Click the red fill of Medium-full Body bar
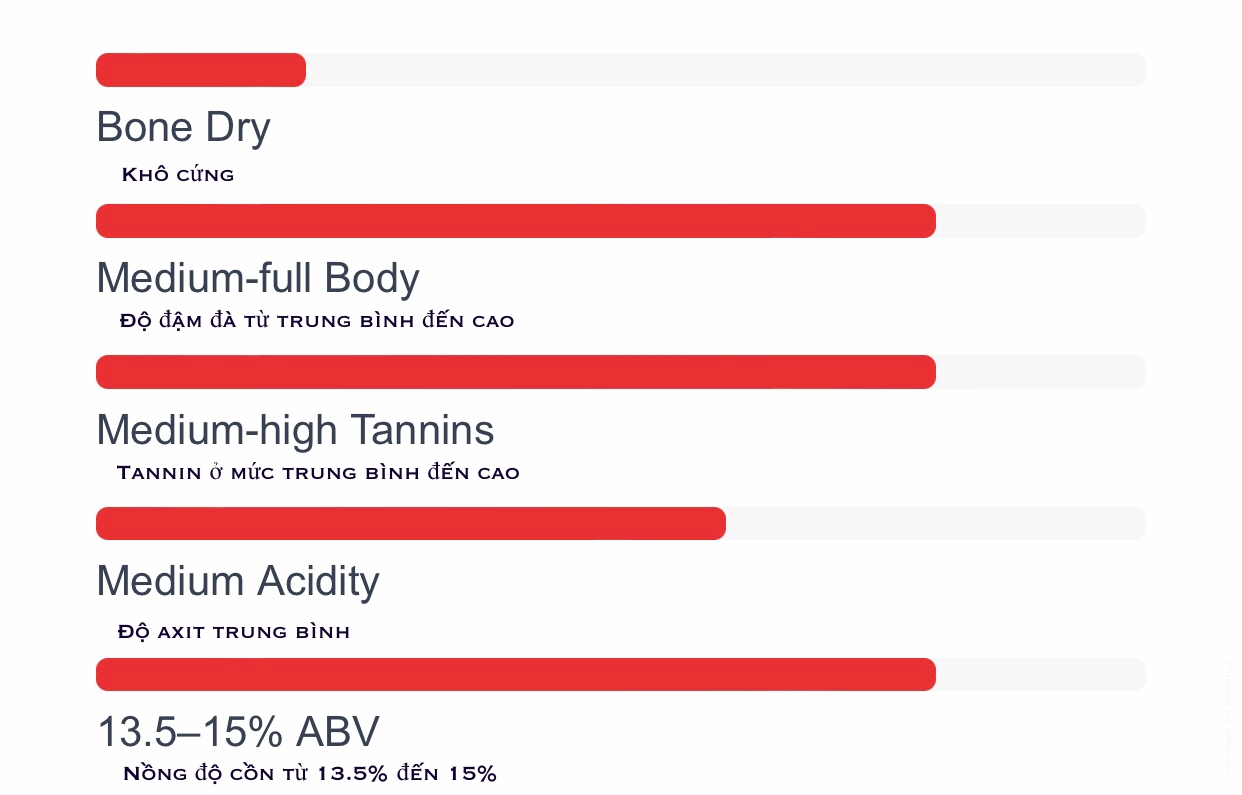The width and height of the screenshot is (1242, 795). point(515,221)
